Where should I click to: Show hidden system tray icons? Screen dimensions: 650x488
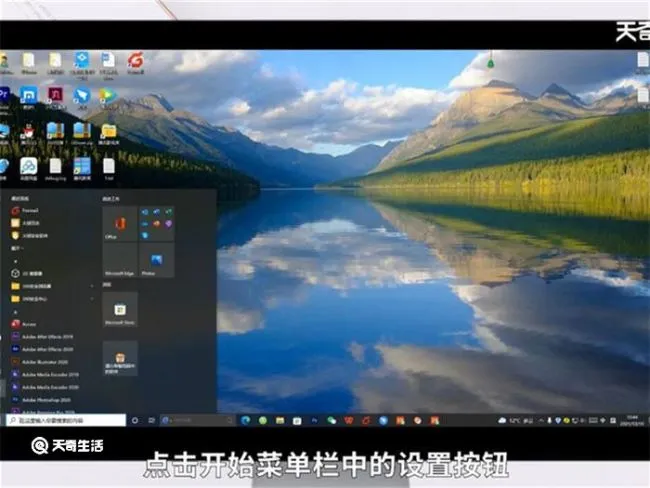(541, 420)
